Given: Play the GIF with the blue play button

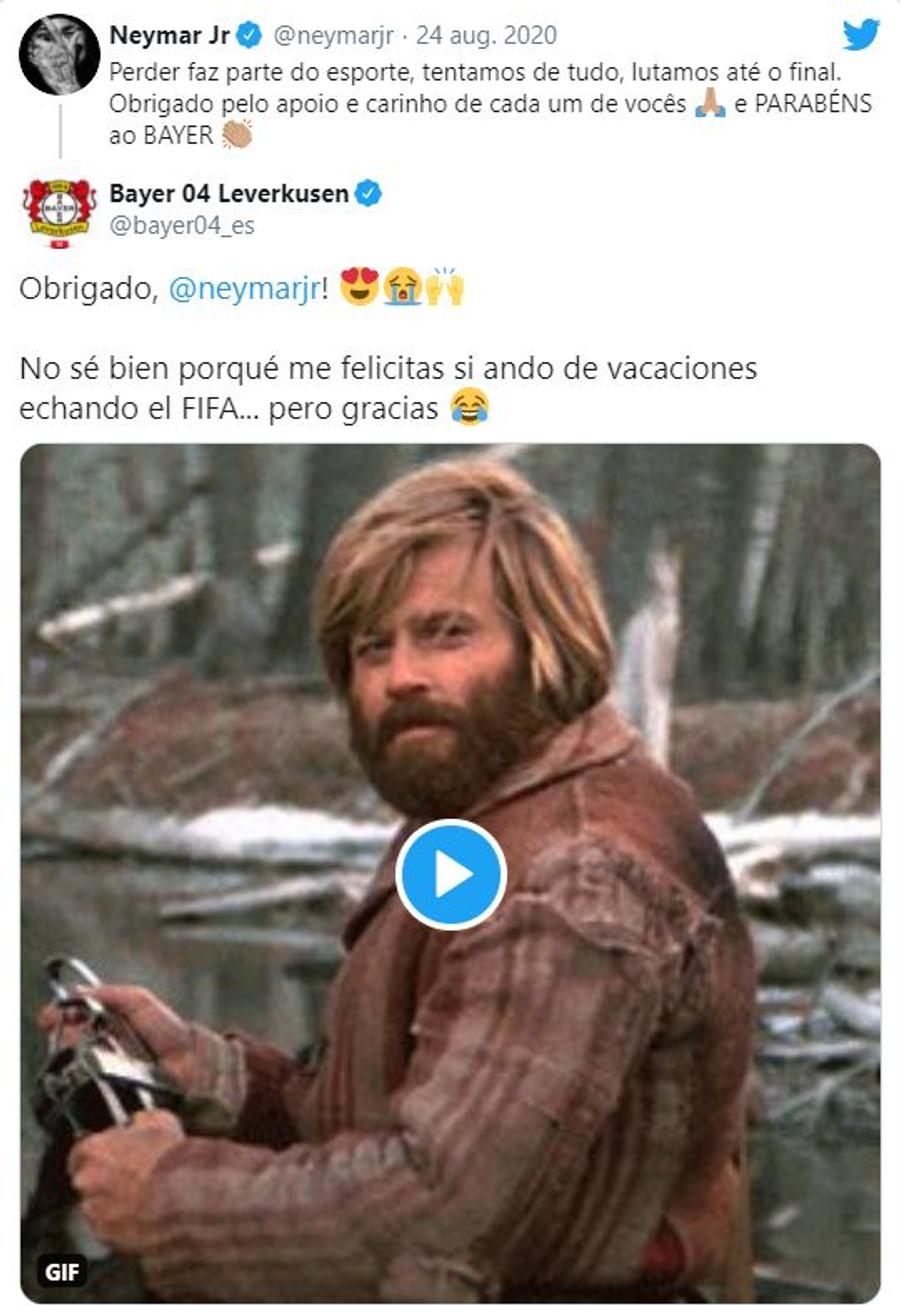Looking at the screenshot, I should (451, 874).
